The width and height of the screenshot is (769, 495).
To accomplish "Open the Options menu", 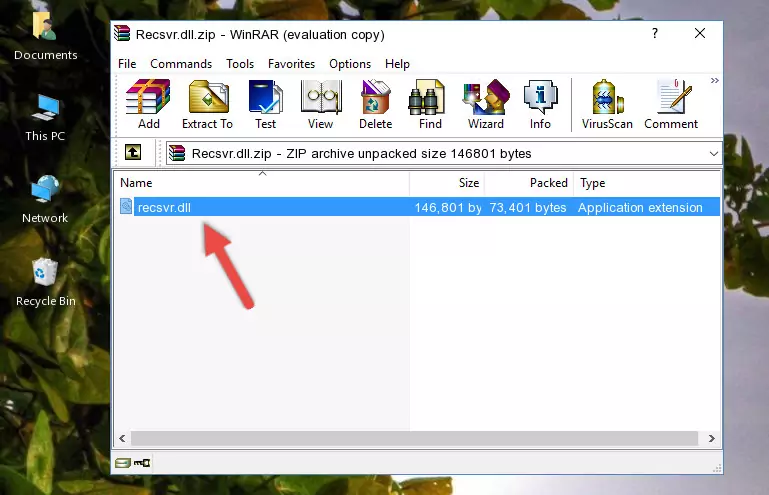I will [350, 64].
